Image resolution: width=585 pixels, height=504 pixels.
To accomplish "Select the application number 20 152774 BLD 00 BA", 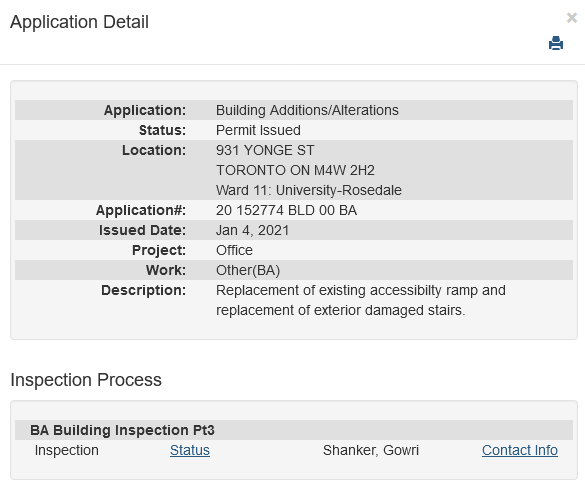I will [286, 210].
